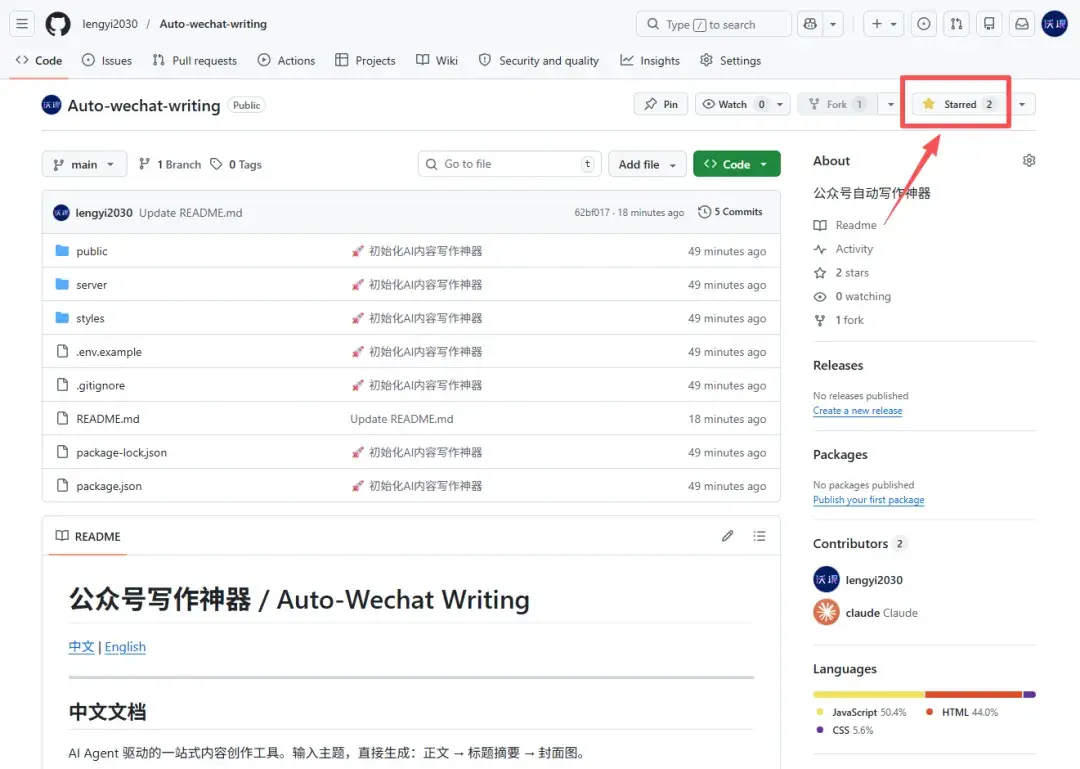The width and height of the screenshot is (1080, 769).
Task: Open the Projects tab
Action: 365,61
